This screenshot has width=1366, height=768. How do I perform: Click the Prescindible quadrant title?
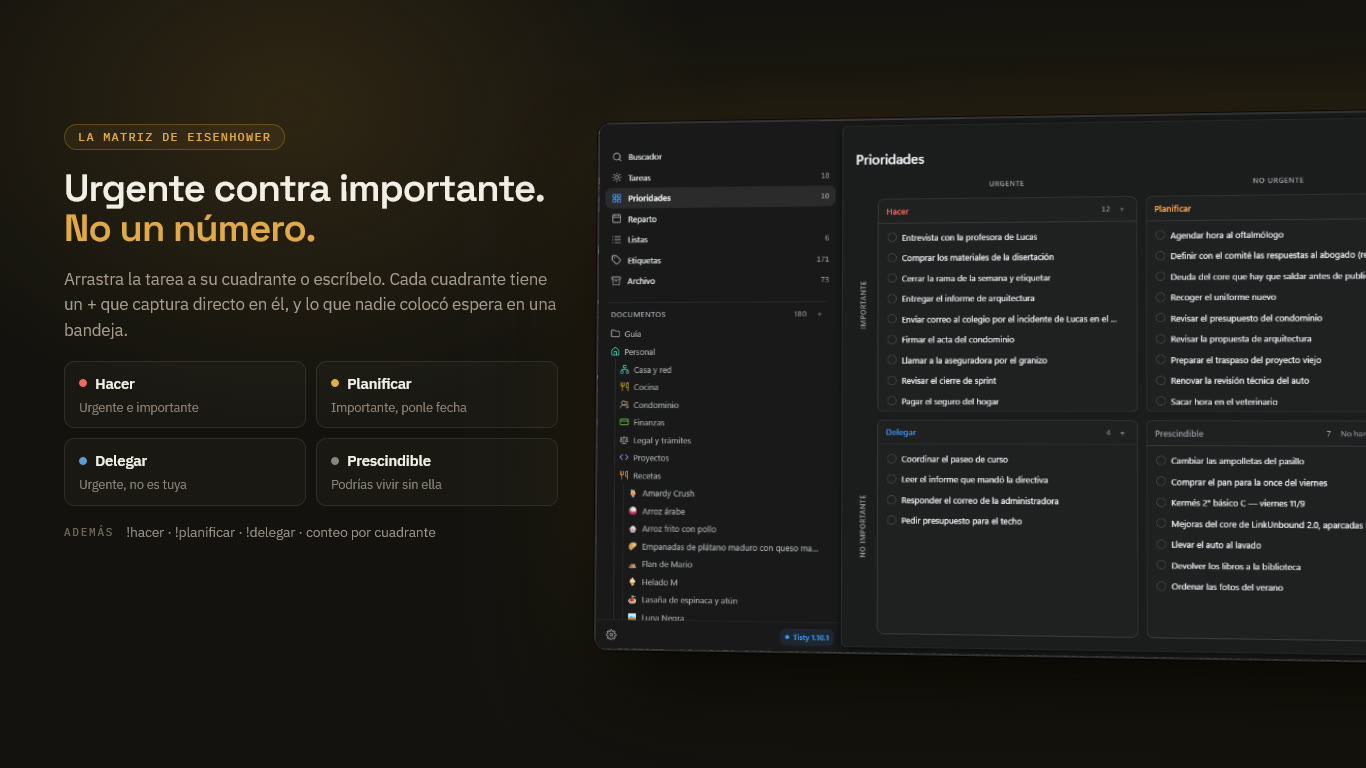(x=1179, y=434)
